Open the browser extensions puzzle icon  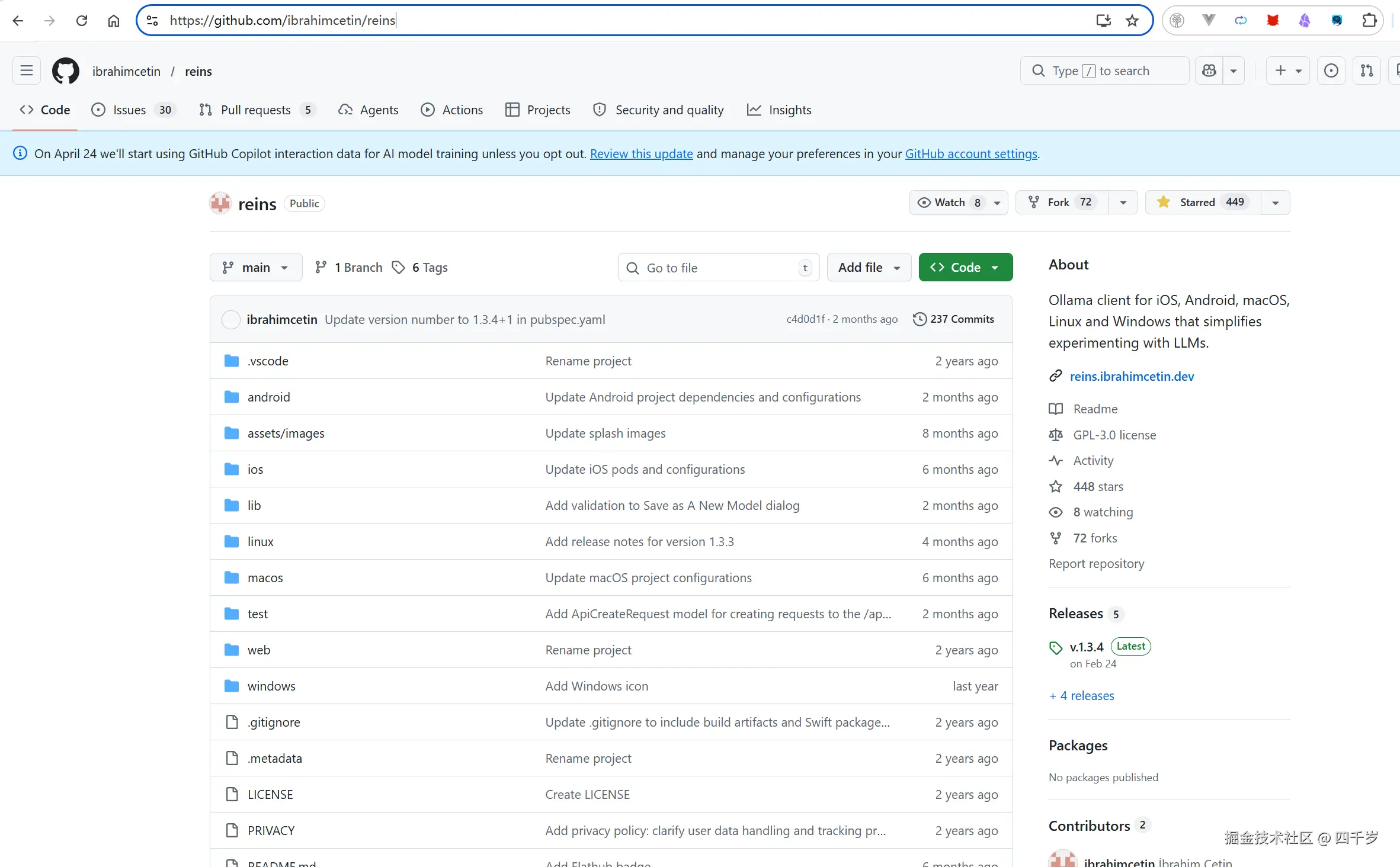(x=1369, y=21)
